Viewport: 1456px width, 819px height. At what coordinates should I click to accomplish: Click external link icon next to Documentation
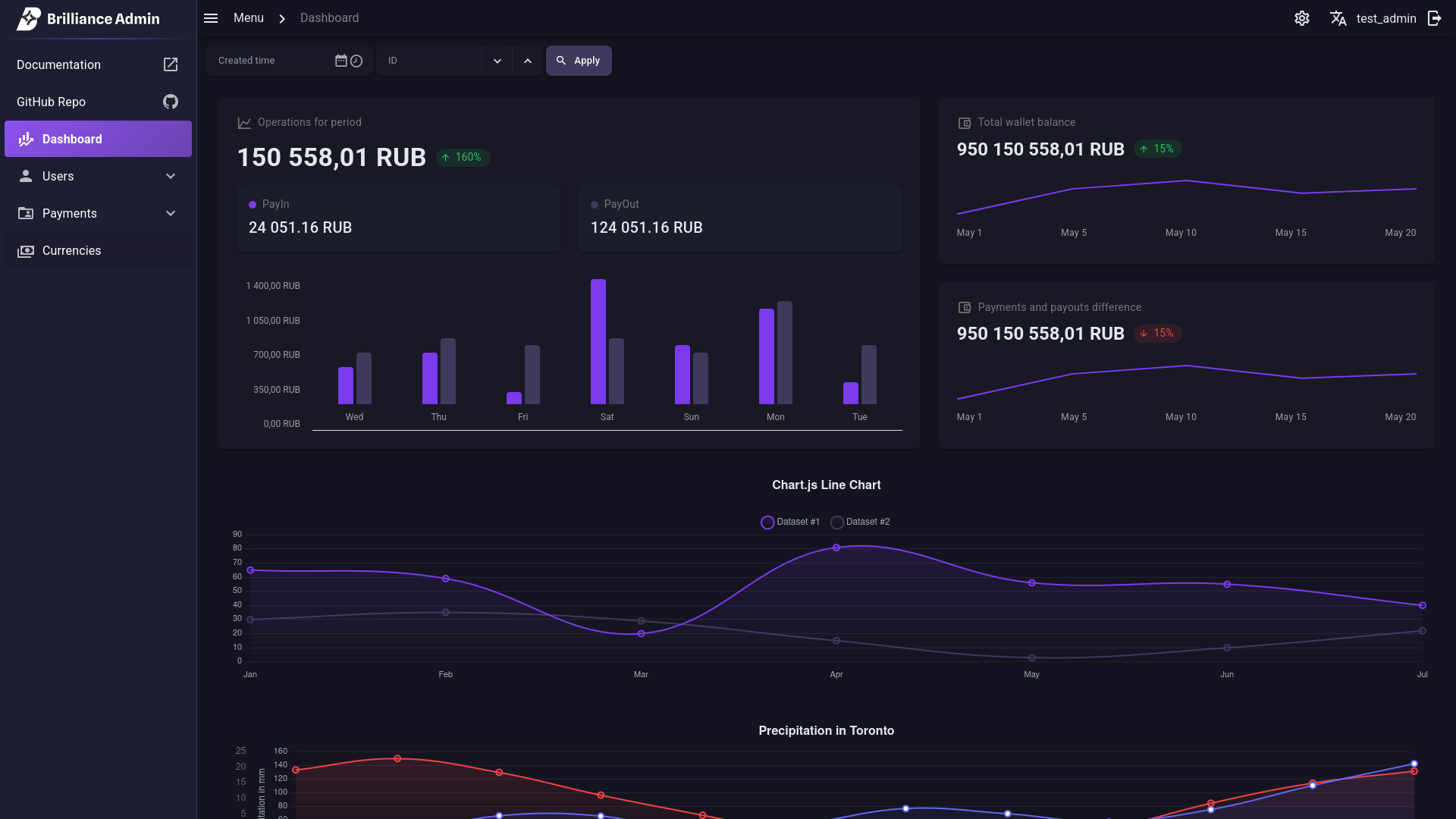coord(170,64)
